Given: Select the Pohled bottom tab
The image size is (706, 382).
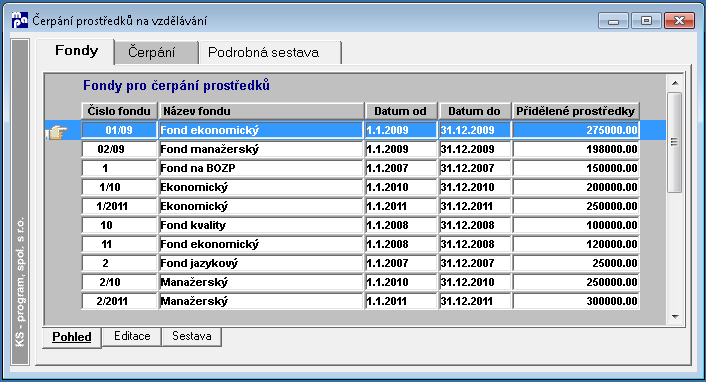Looking at the screenshot, I should pos(72,337).
